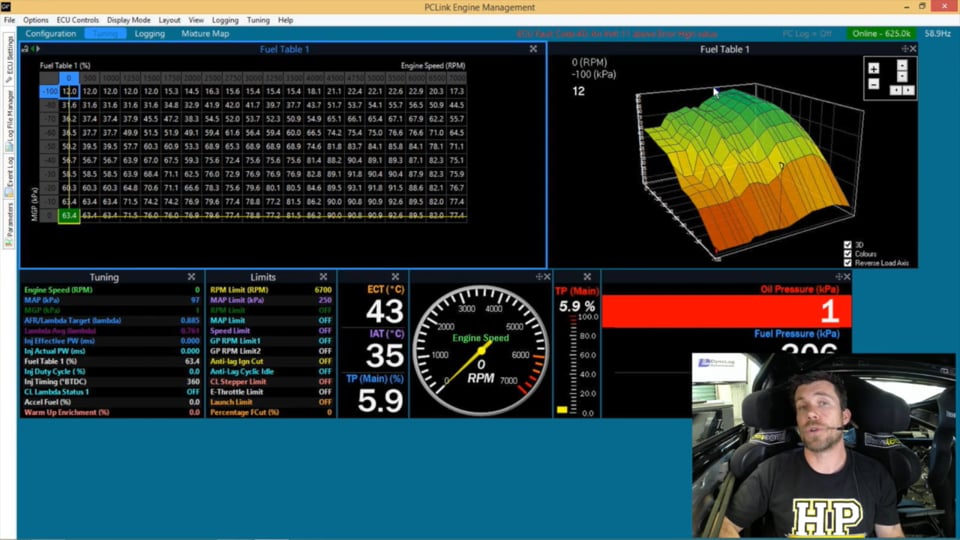Select Inj Duty Cycle (%) row in Tuning panel

pos(112,372)
